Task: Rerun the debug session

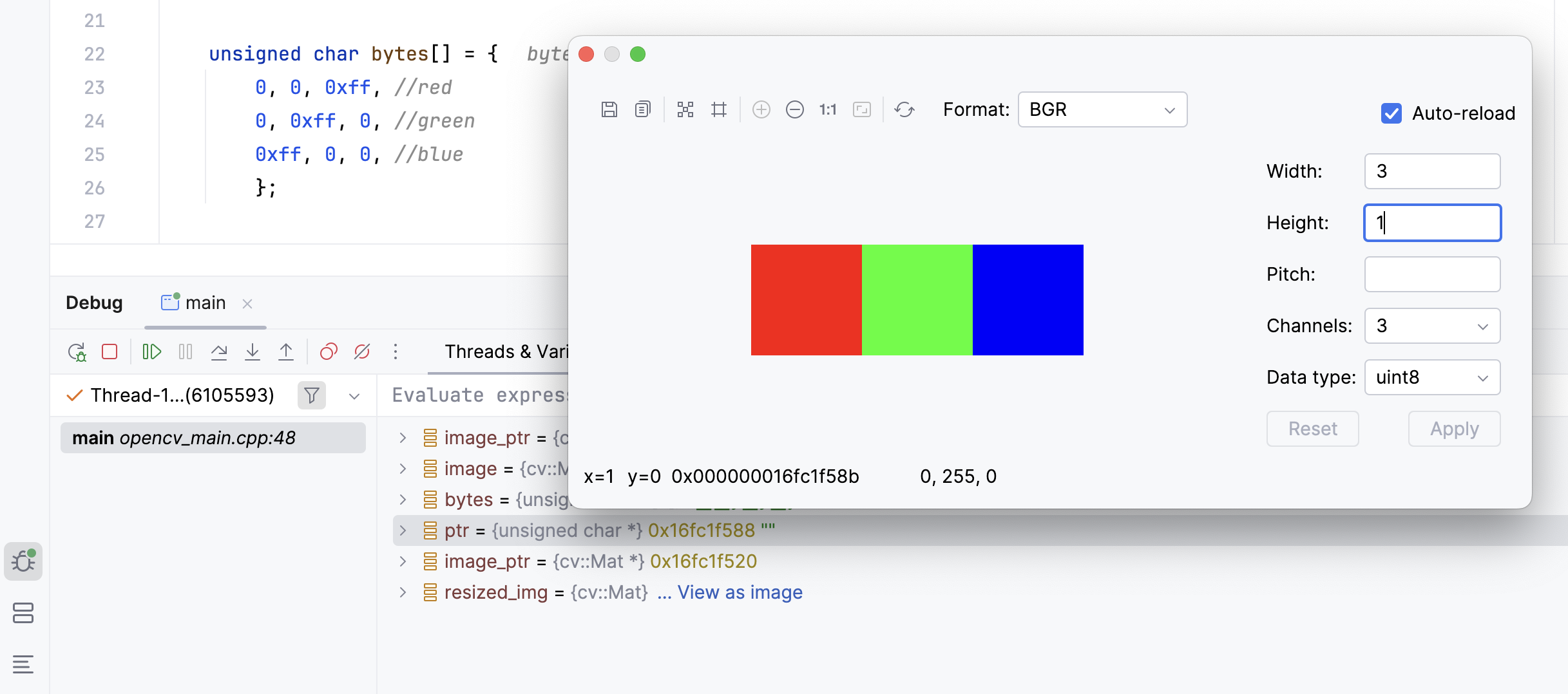Action: 77,352
